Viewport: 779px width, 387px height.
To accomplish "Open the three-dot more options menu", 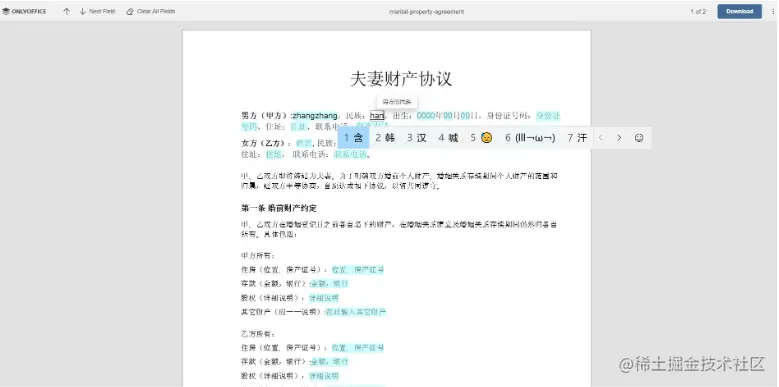I will pos(773,11).
